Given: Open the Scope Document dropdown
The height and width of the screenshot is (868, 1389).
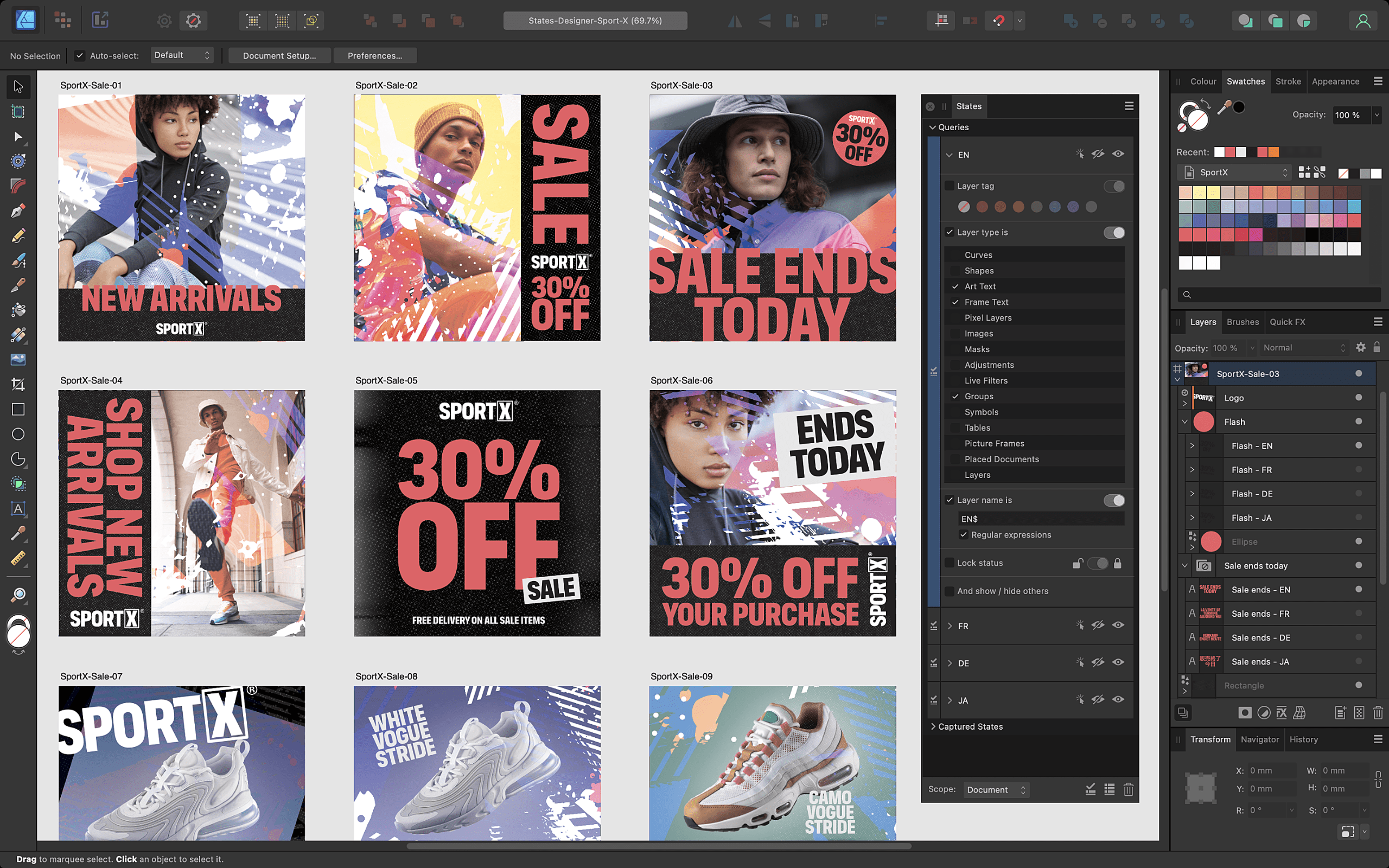Looking at the screenshot, I should click(996, 789).
